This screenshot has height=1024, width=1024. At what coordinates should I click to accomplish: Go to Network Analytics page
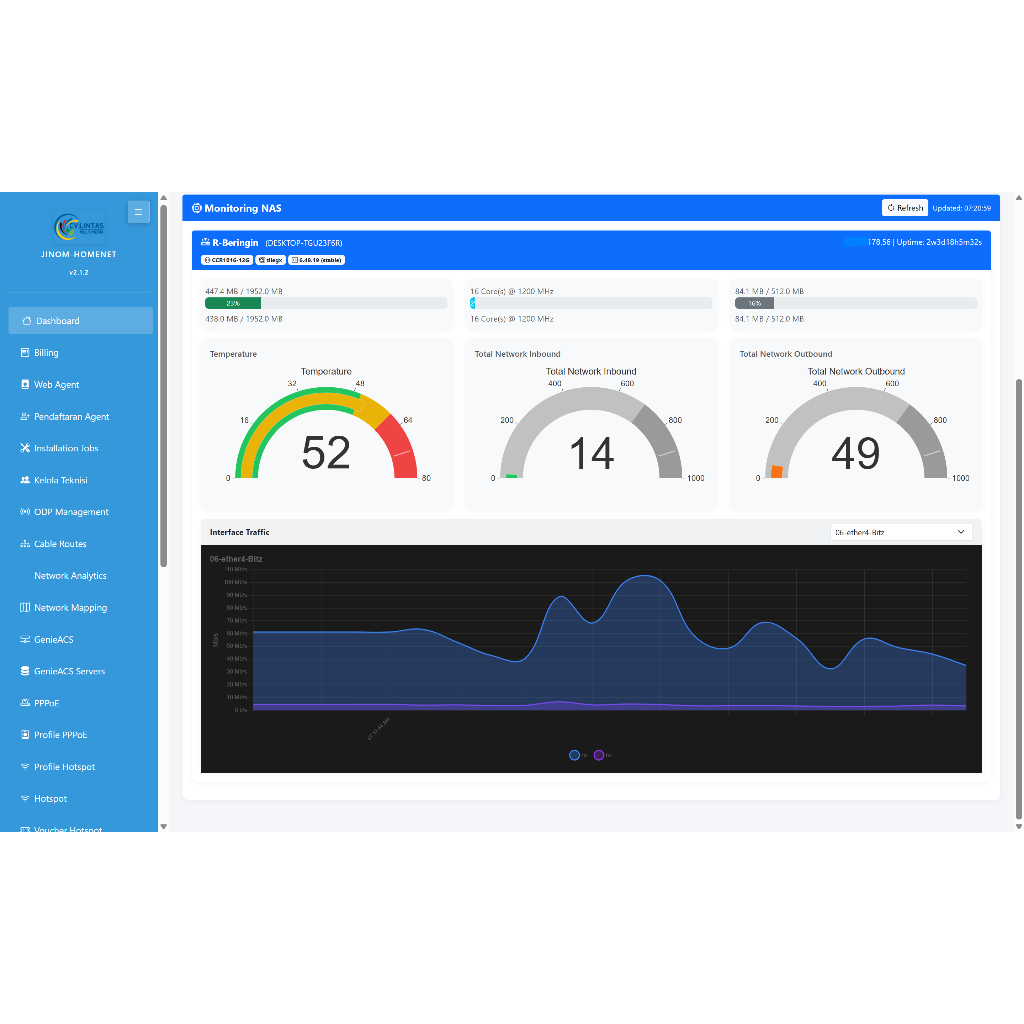pyautogui.click(x=80, y=576)
